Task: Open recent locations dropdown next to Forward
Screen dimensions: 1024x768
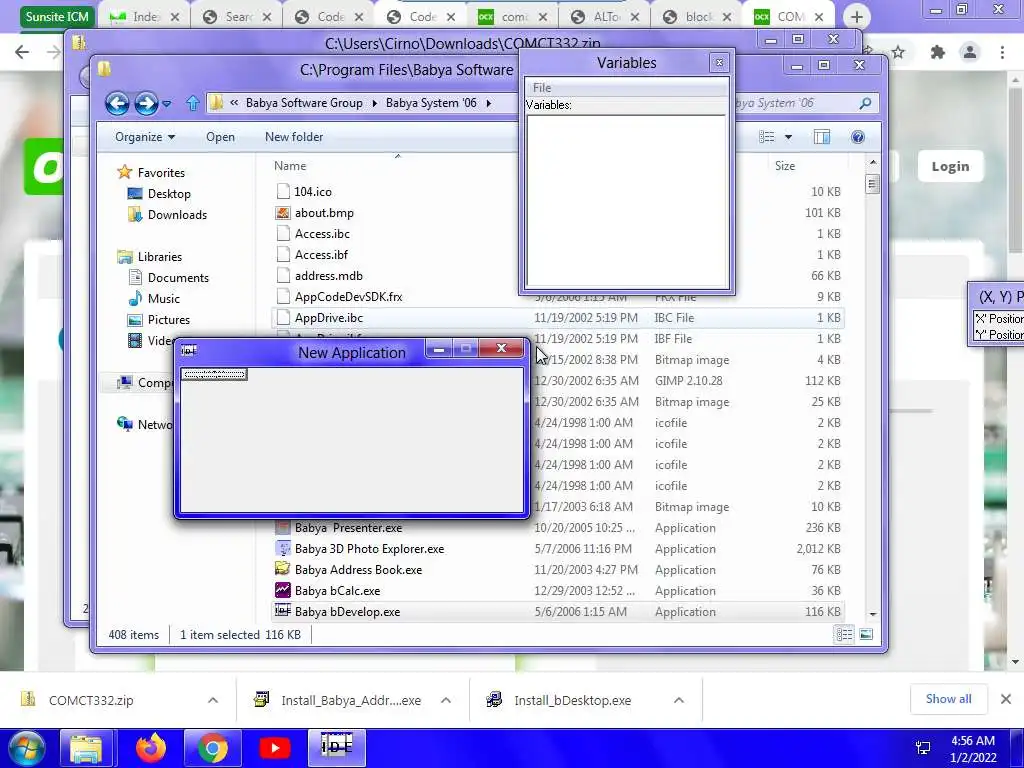Action: tap(167, 103)
